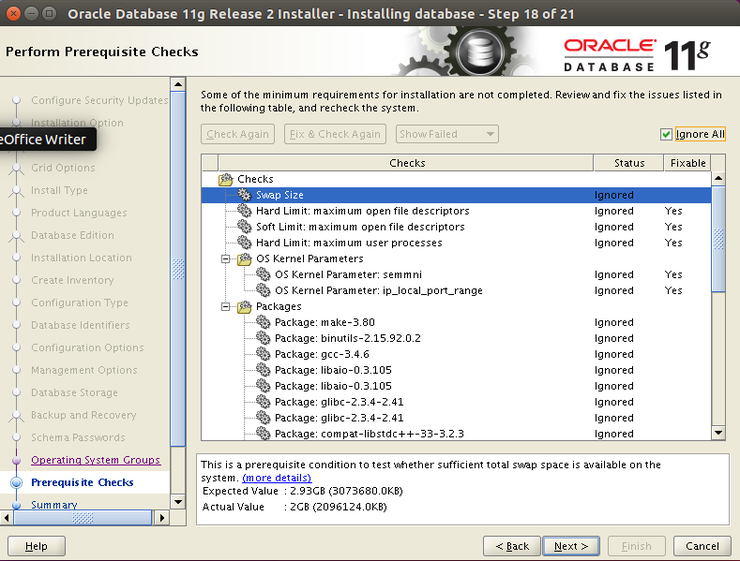Click Yes fixable value for semmni row
Viewport: 740px width, 561px height.
tap(673, 275)
